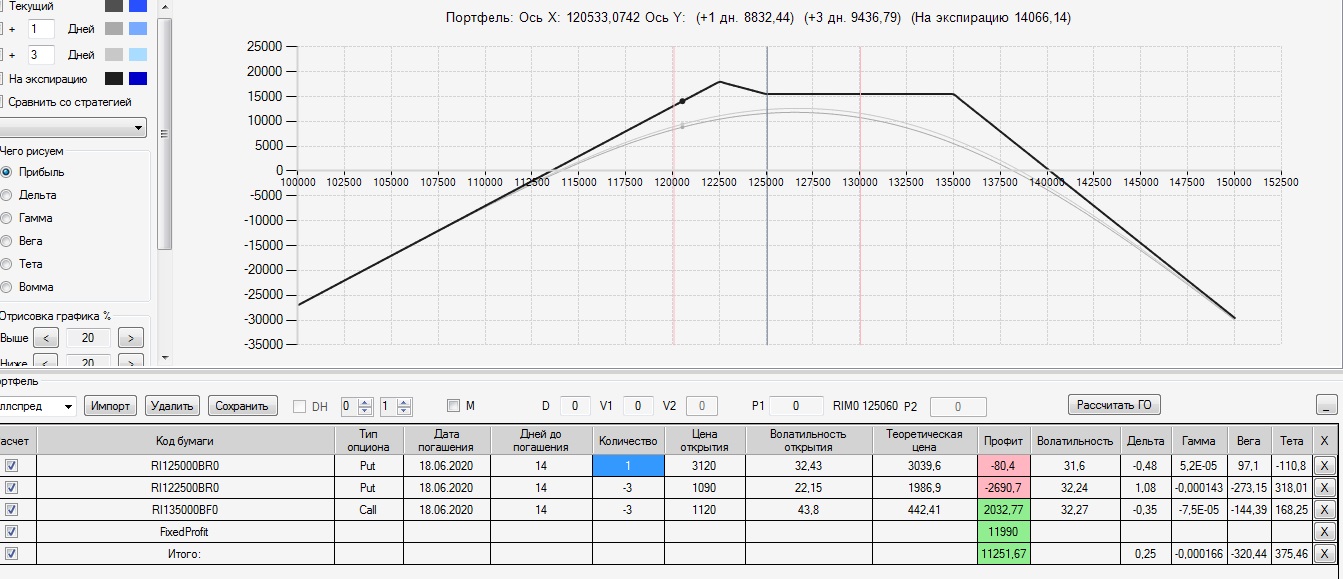Uncheck the RI122500BR0 row calculation checkbox
Image resolution: width=1343 pixels, height=579 pixels.
click(x=11, y=487)
